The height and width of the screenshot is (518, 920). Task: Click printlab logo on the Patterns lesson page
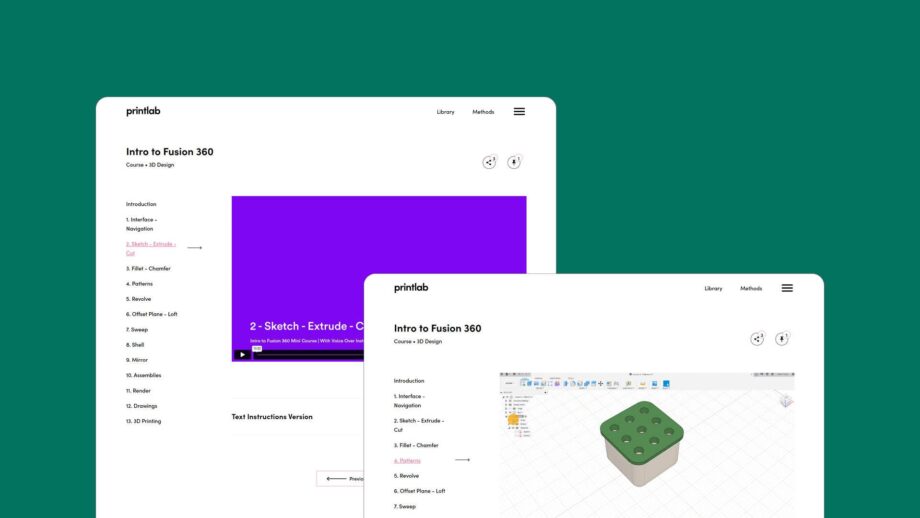[x=411, y=288]
